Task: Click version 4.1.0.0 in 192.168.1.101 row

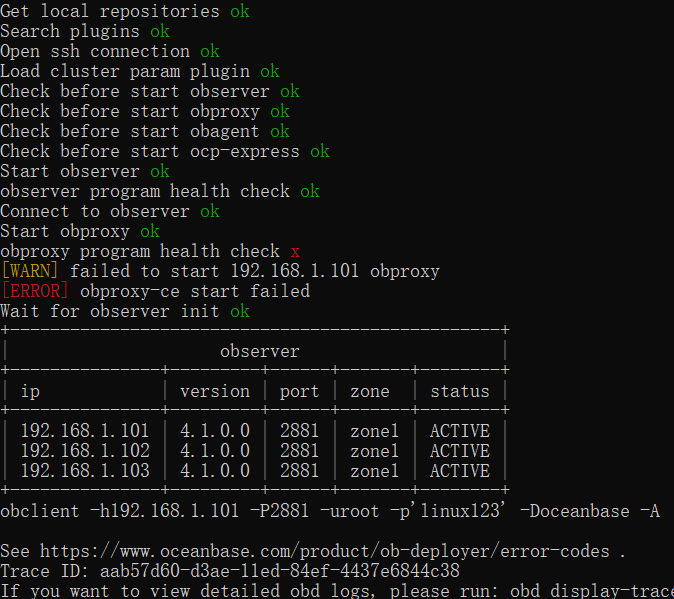Action: point(215,431)
